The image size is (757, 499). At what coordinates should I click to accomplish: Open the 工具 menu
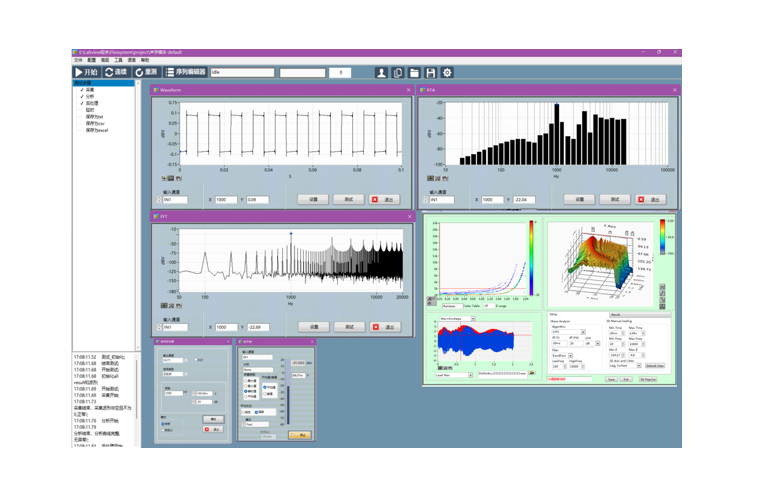[x=118, y=61]
